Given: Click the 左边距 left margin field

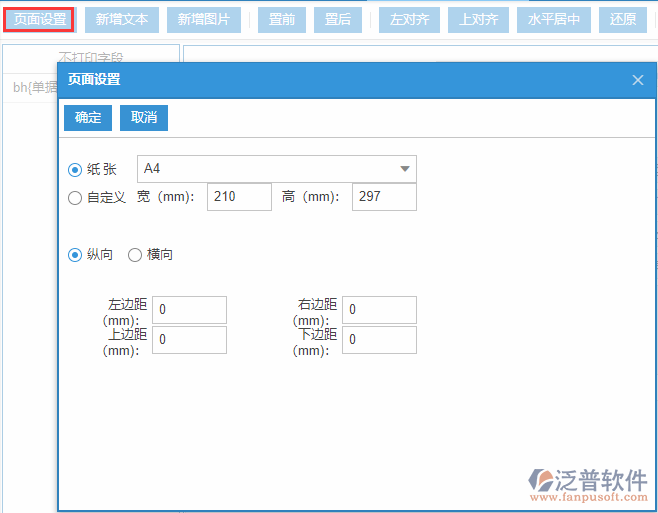Looking at the screenshot, I should pos(189,310).
